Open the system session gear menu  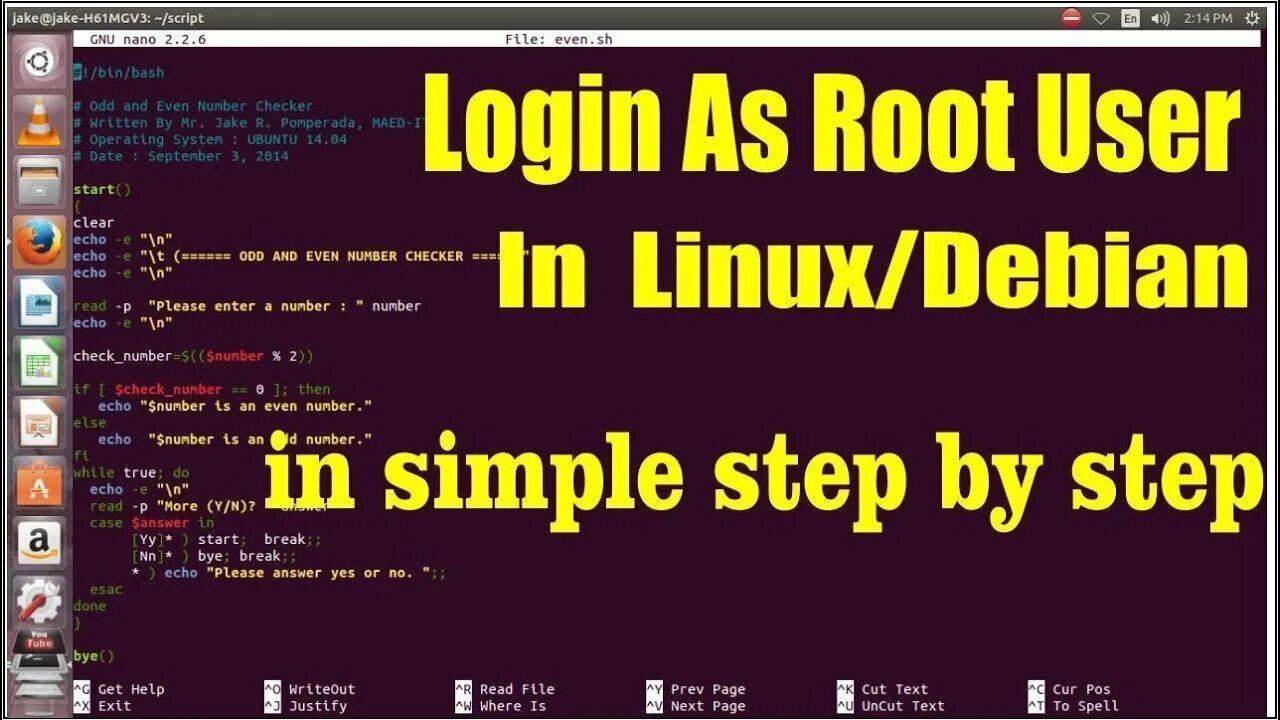(x=1252, y=18)
